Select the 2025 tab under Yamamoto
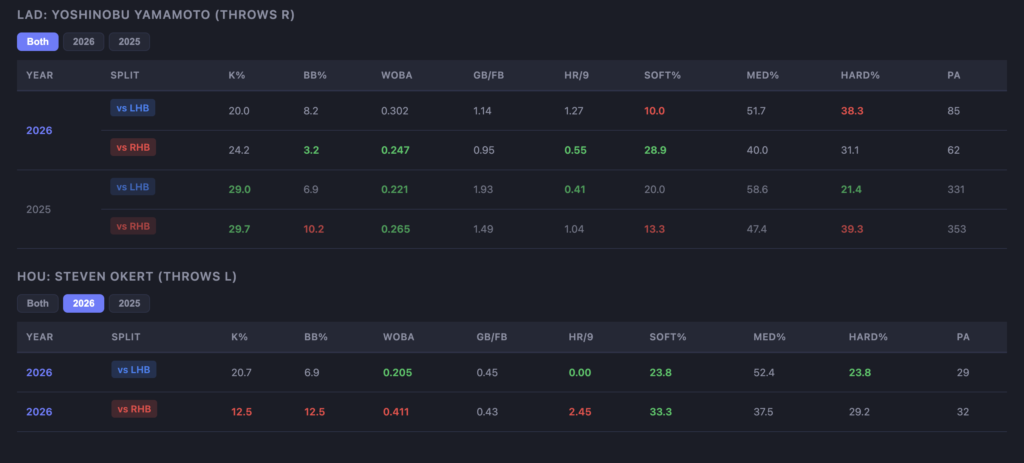 (129, 42)
